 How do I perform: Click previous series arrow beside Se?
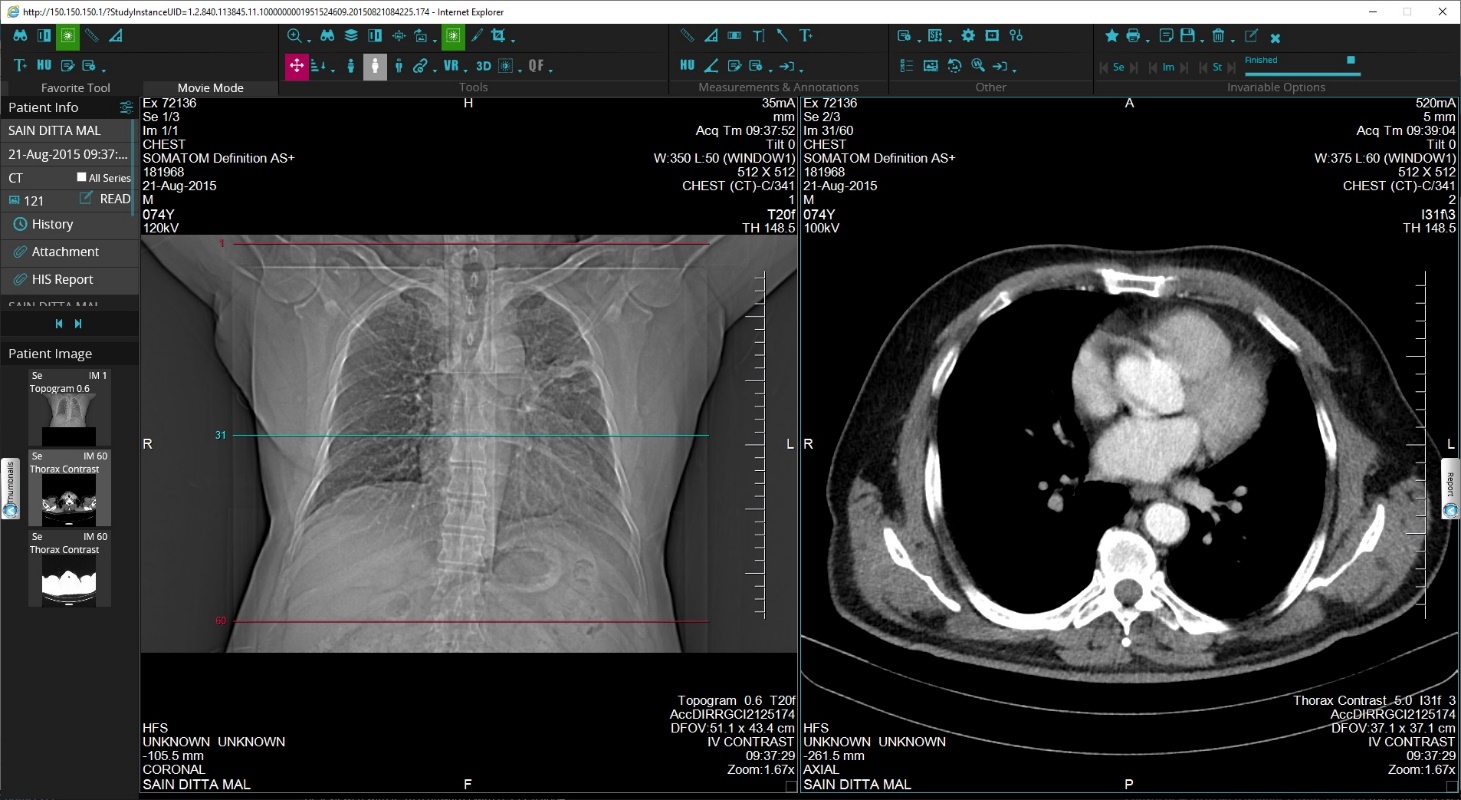pos(1104,68)
